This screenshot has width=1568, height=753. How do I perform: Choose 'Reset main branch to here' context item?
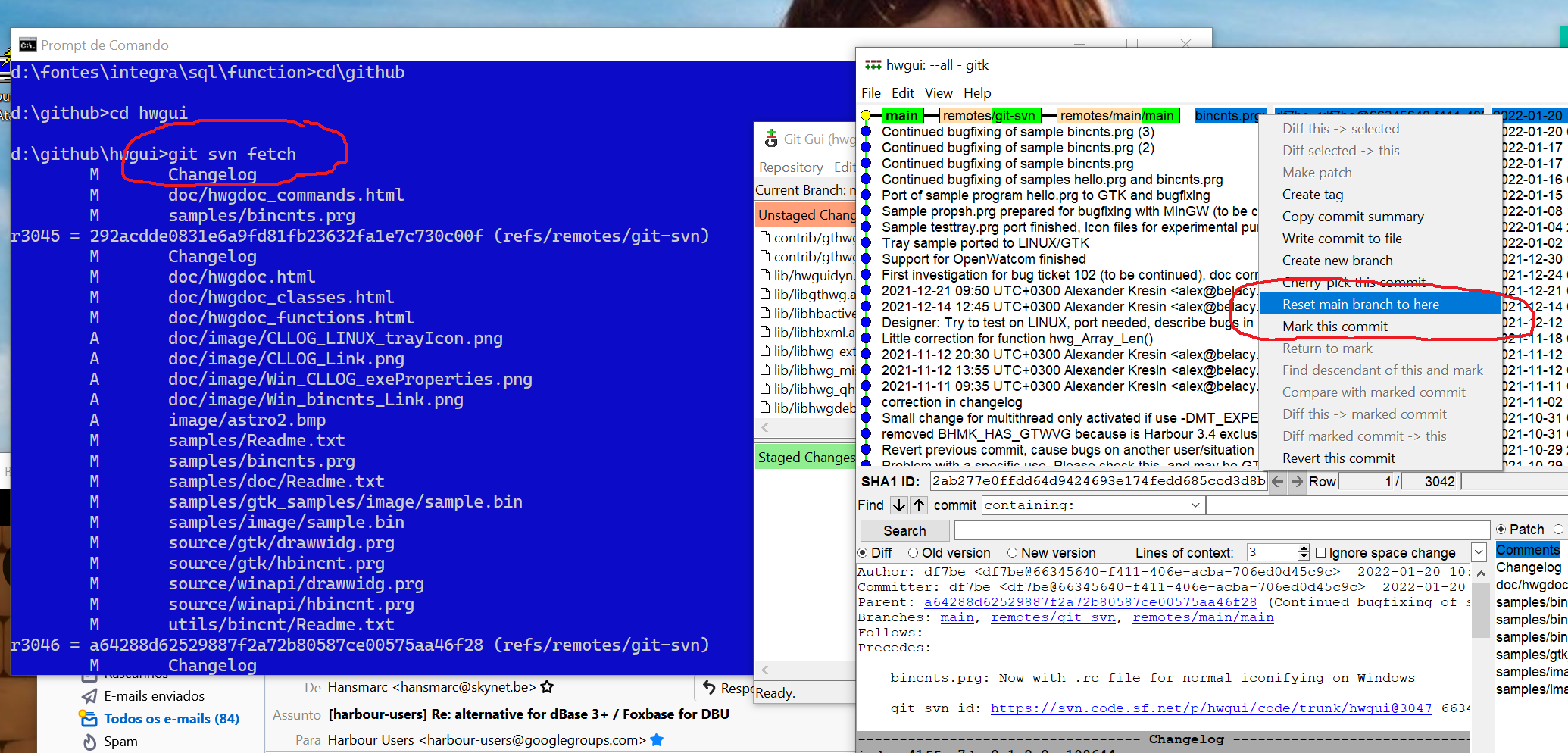[1379, 305]
